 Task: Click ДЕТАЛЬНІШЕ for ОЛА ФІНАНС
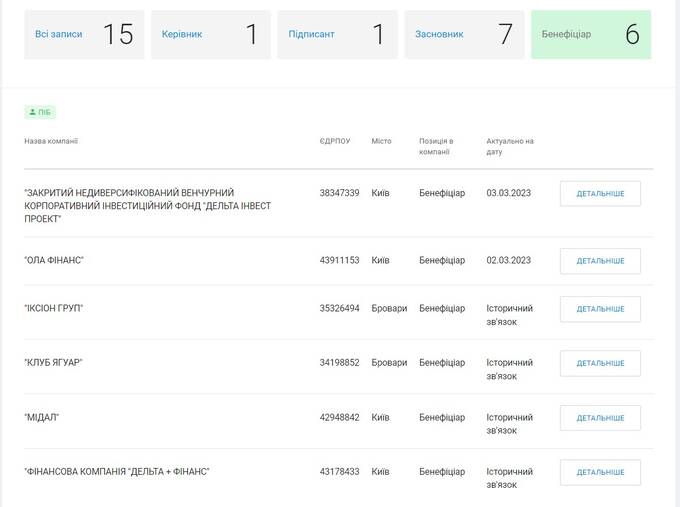(x=600, y=261)
